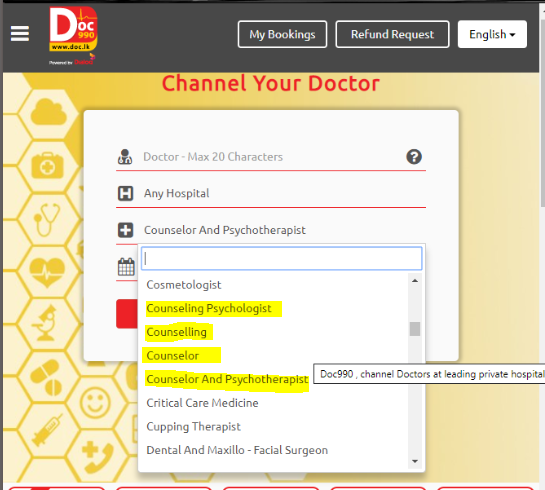Pick the Counselor option
Screen dimensions: 545x490
[x=273, y=356]
